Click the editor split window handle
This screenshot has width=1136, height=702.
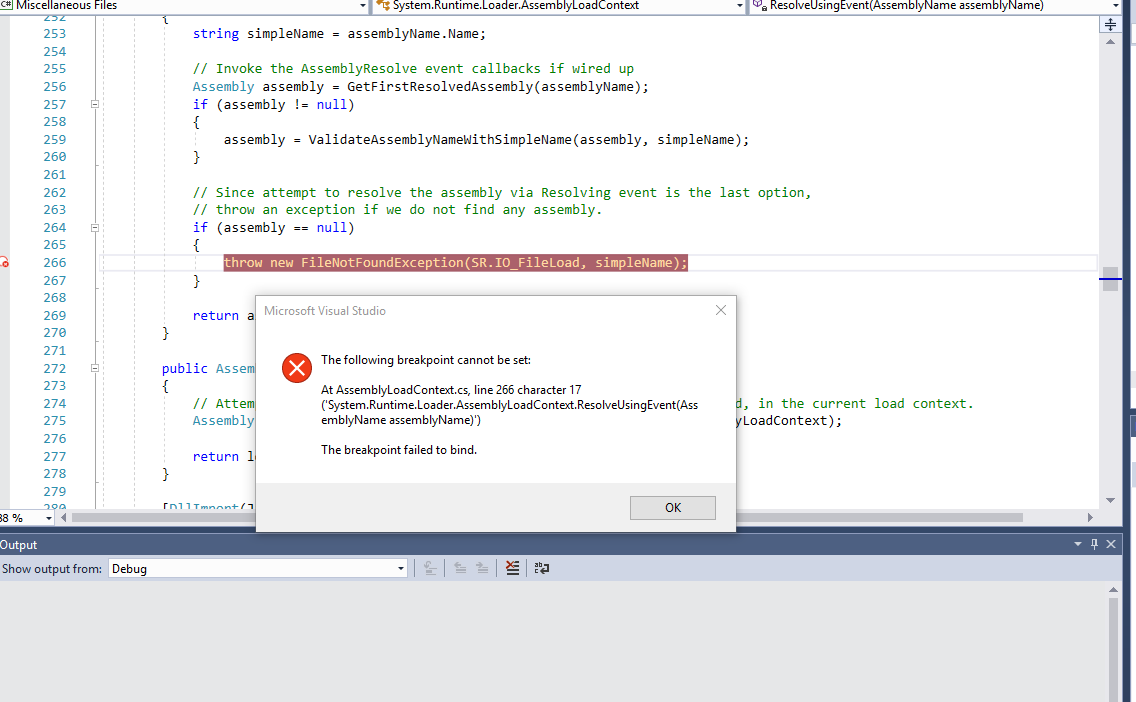click(1110, 25)
